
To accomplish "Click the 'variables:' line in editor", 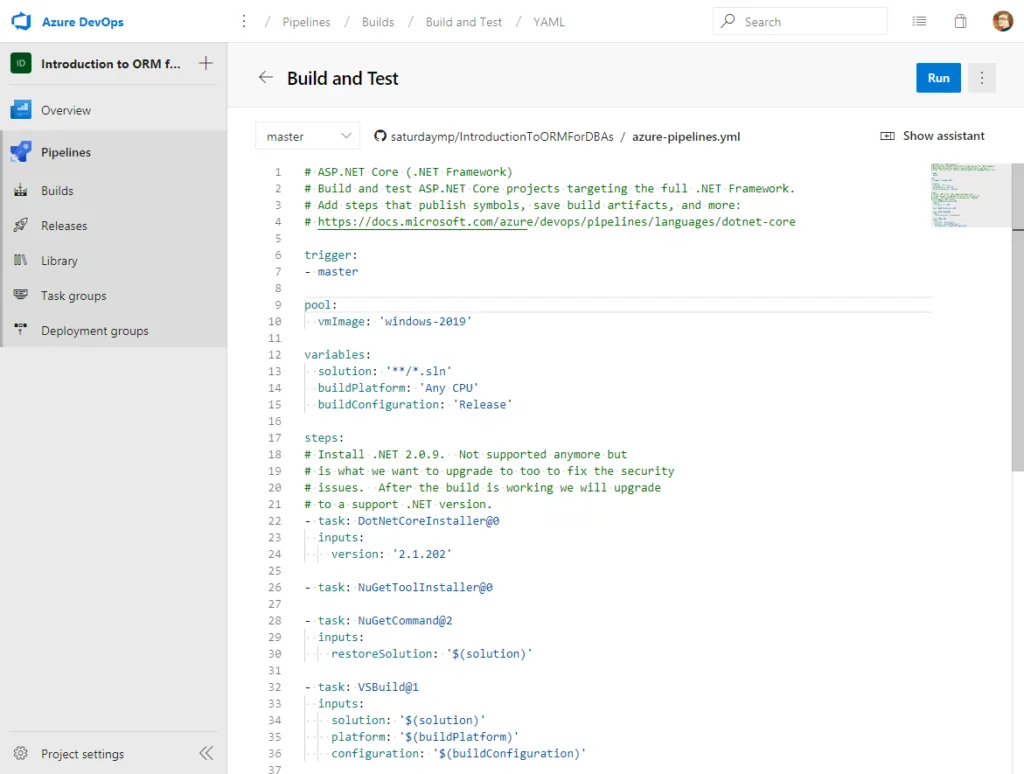I will 337,355.
